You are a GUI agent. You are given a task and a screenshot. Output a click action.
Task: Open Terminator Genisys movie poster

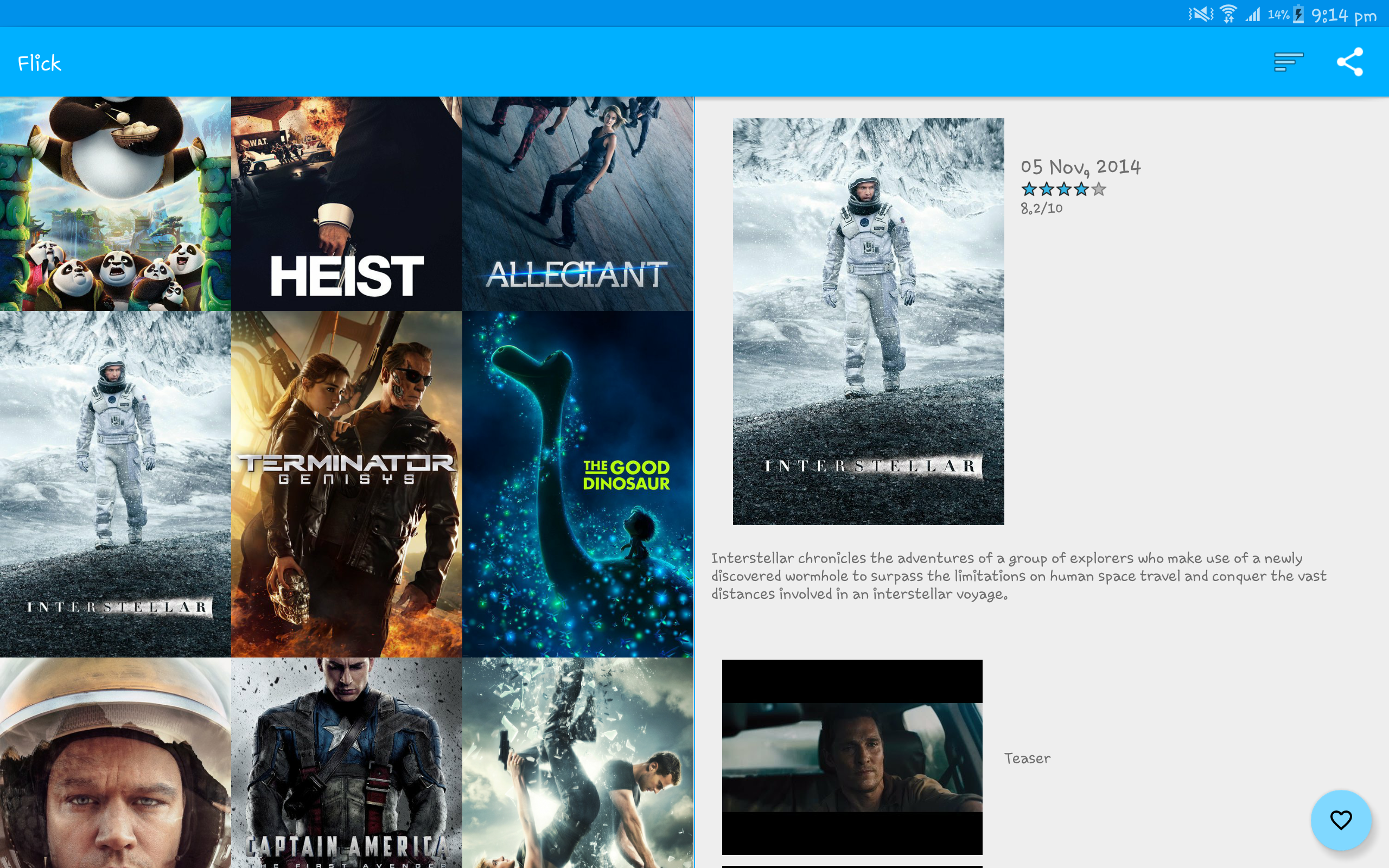(x=346, y=483)
